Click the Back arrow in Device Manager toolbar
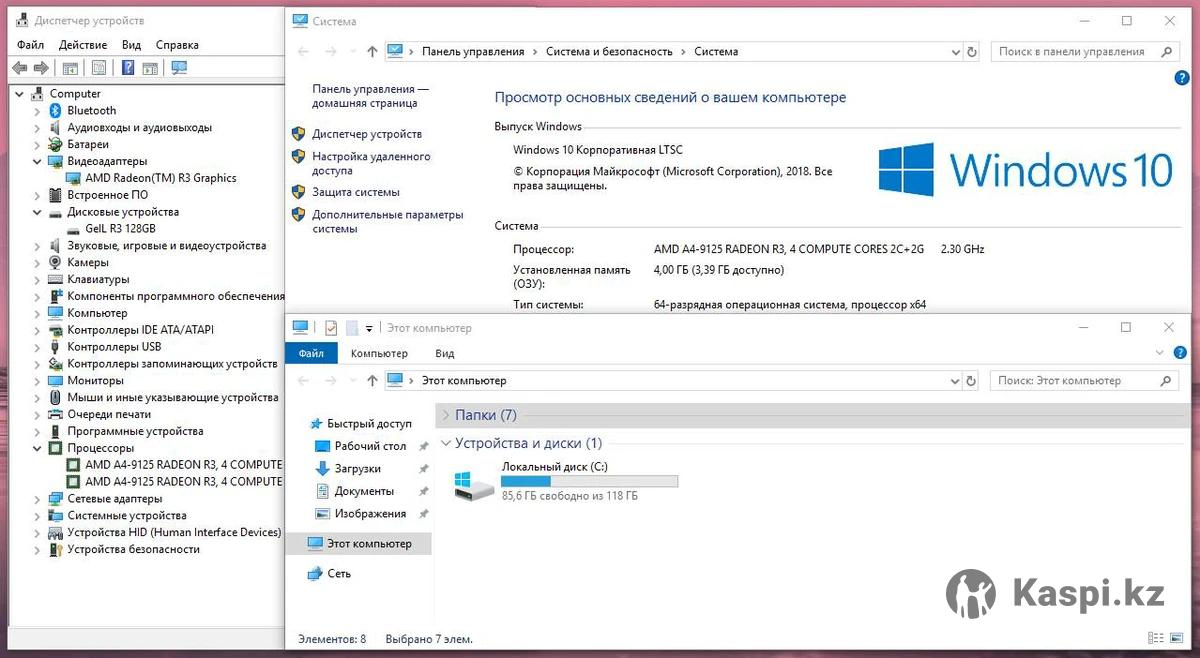The image size is (1200, 658). pos(19,68)
